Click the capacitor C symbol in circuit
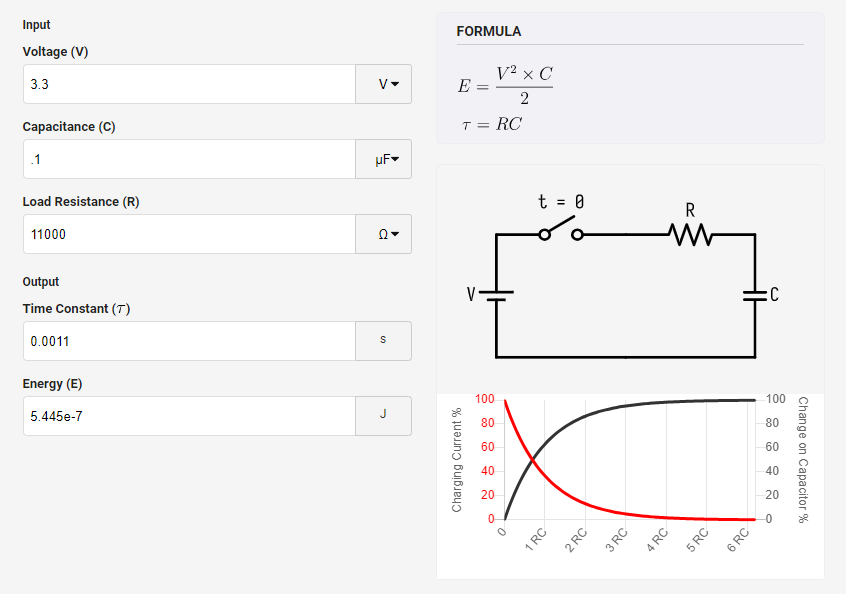Screen dimensions: 846x594 (x=755, y=295)
